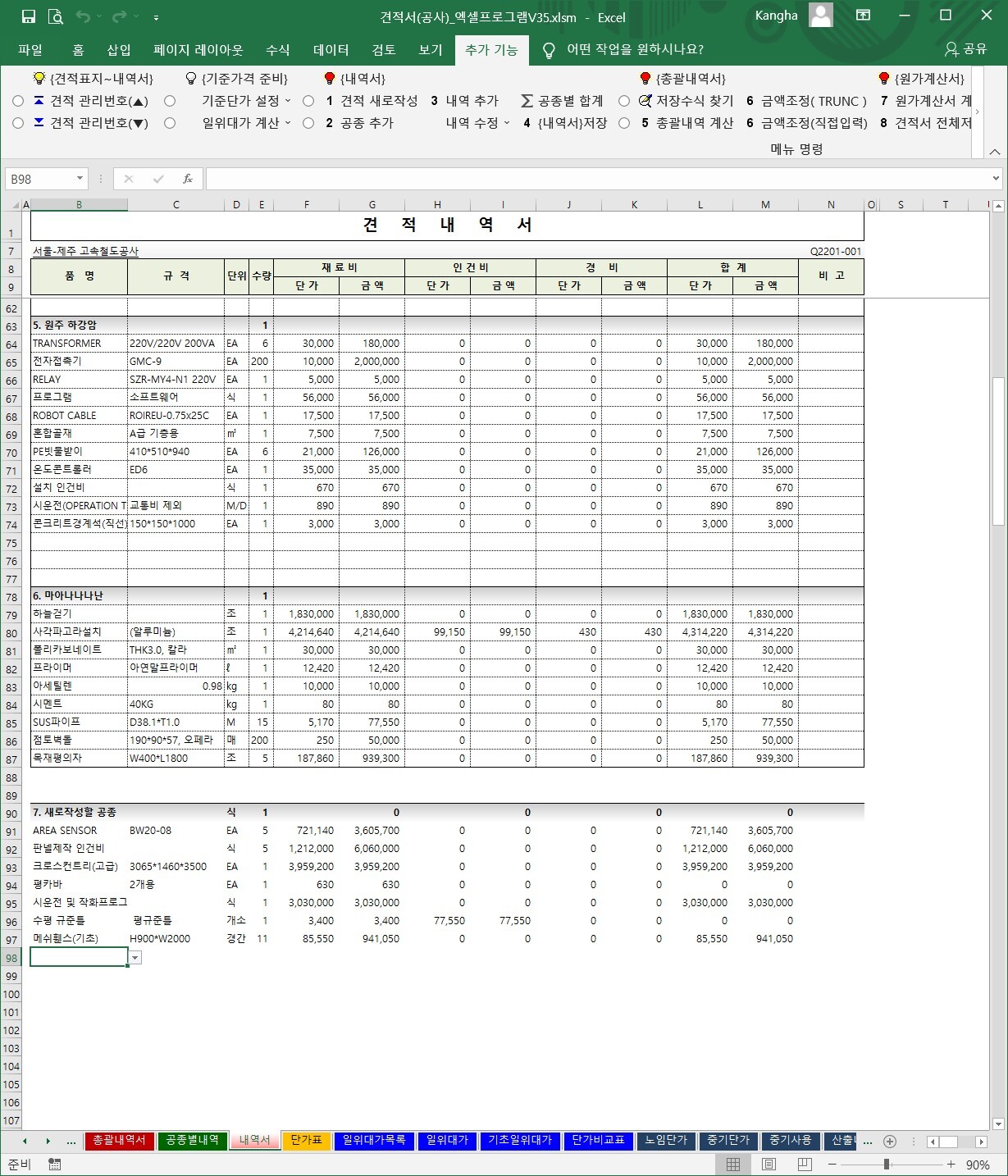Expand the formula bar chevron
Image resolution: width=1008 pixels, height=1176 pixels.
(x=996, y=179)
